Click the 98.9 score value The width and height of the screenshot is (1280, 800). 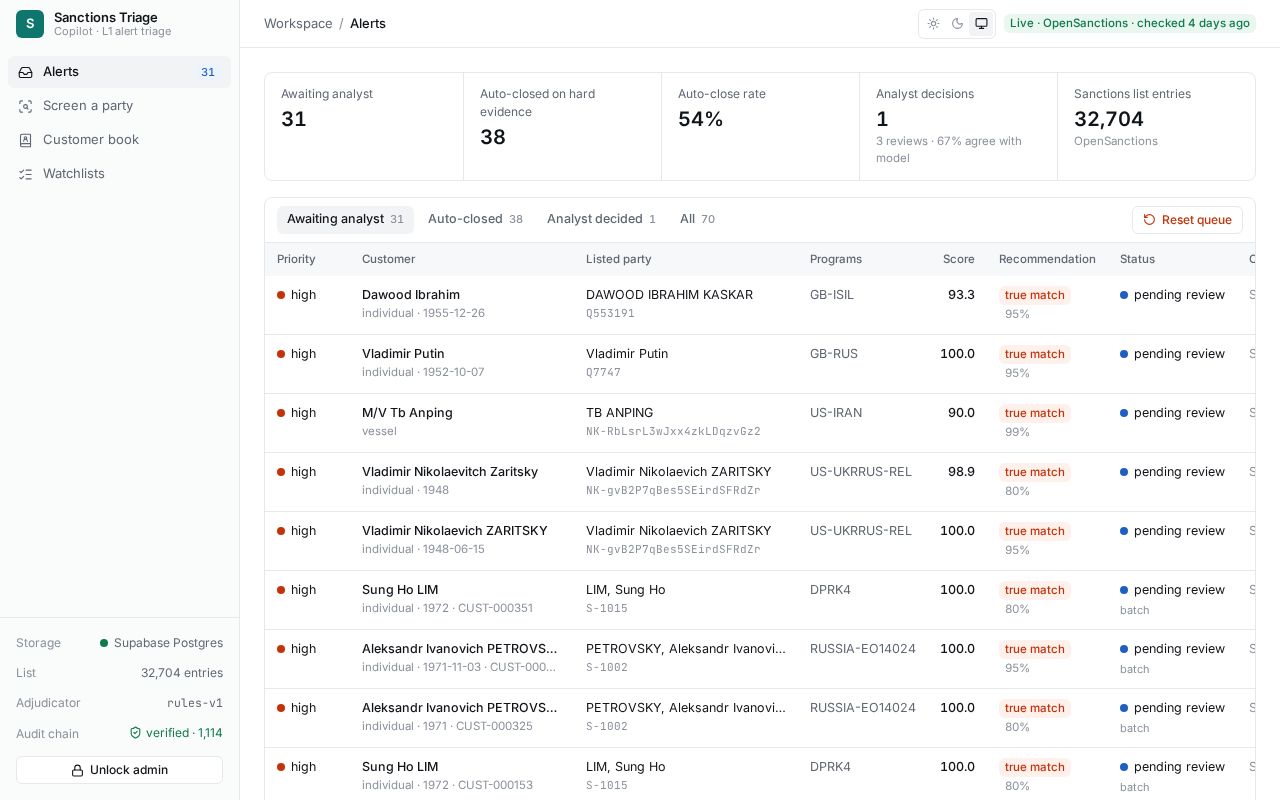[961, 472]
